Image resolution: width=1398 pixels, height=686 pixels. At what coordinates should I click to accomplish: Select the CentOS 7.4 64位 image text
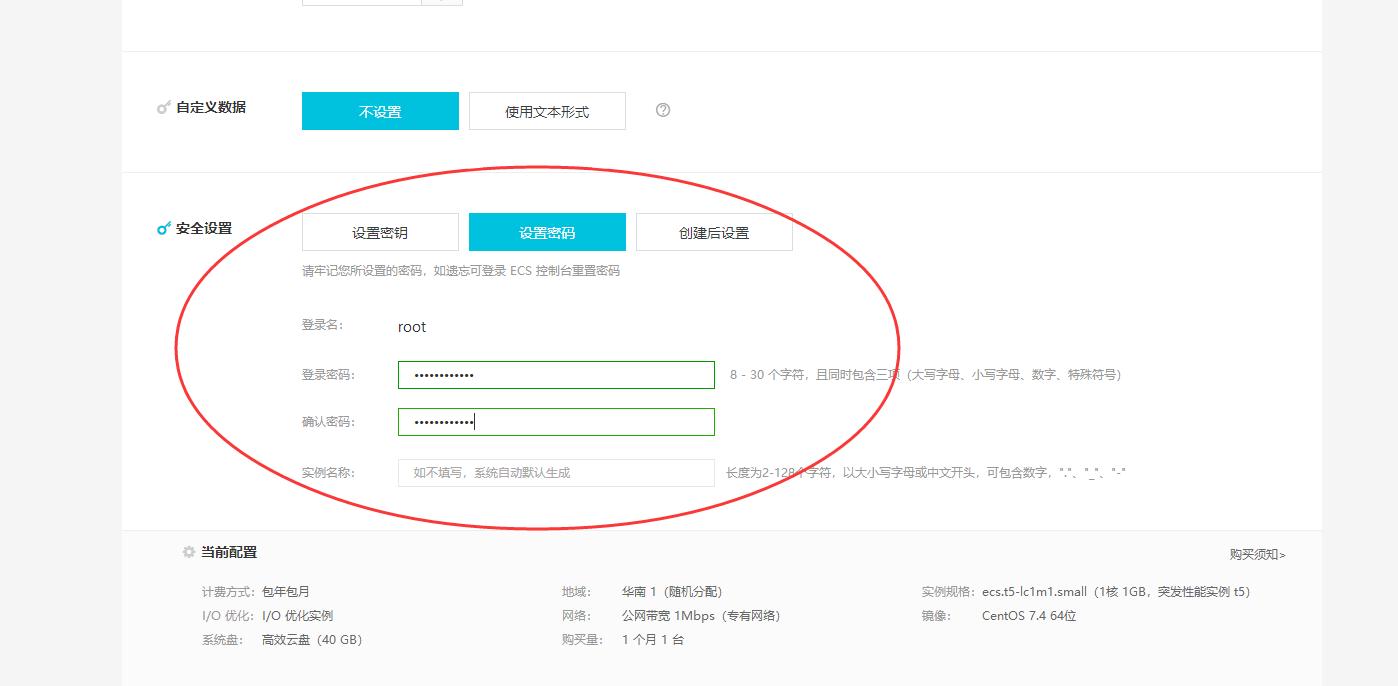tap(1029, 616)
